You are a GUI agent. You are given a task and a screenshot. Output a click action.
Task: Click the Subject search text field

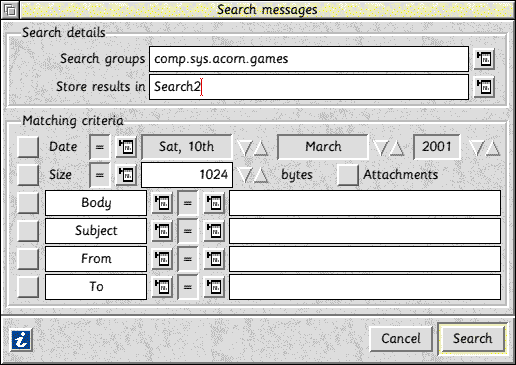pos(365,231)
